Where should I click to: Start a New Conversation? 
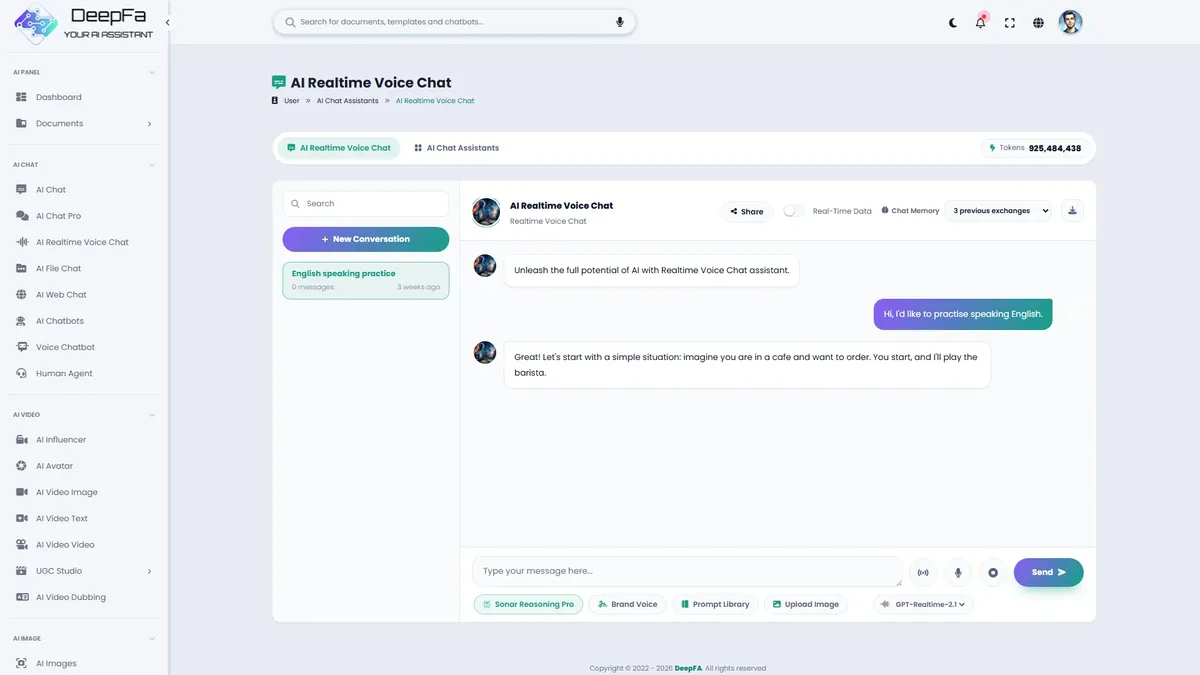pos(366,239)
